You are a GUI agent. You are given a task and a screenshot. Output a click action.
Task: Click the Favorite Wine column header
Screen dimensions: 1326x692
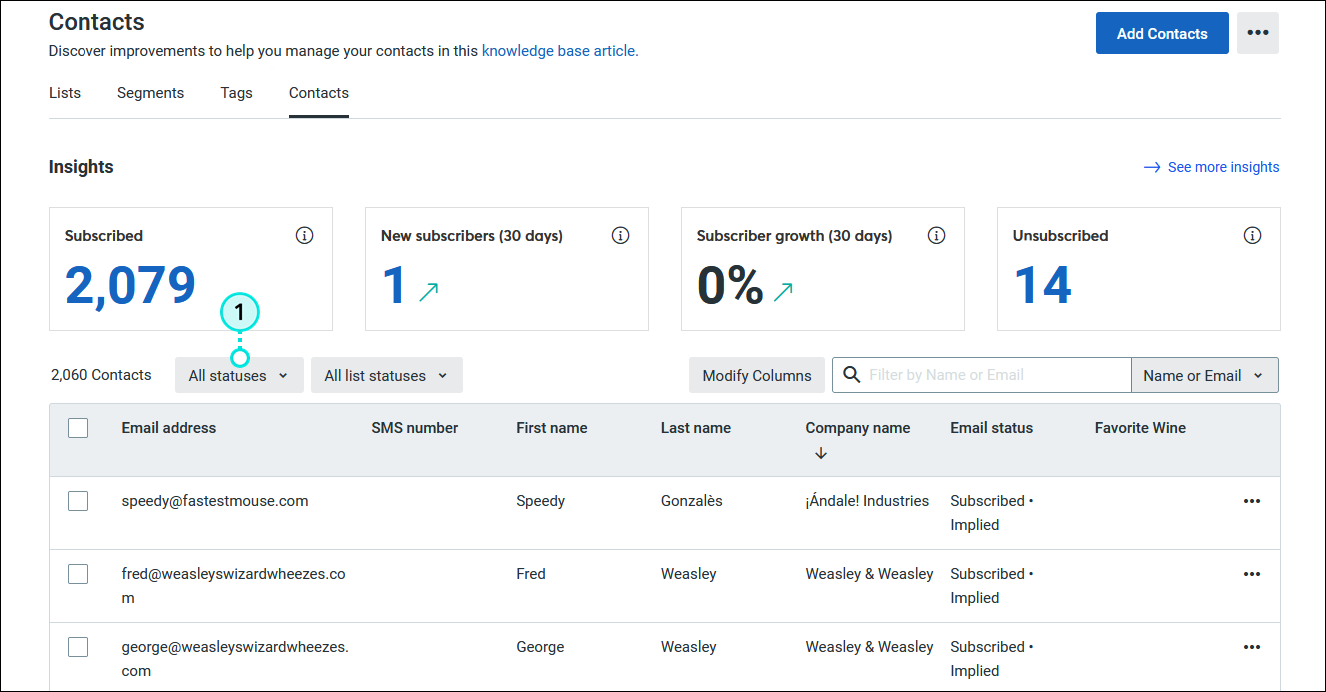click(1140, 428)
